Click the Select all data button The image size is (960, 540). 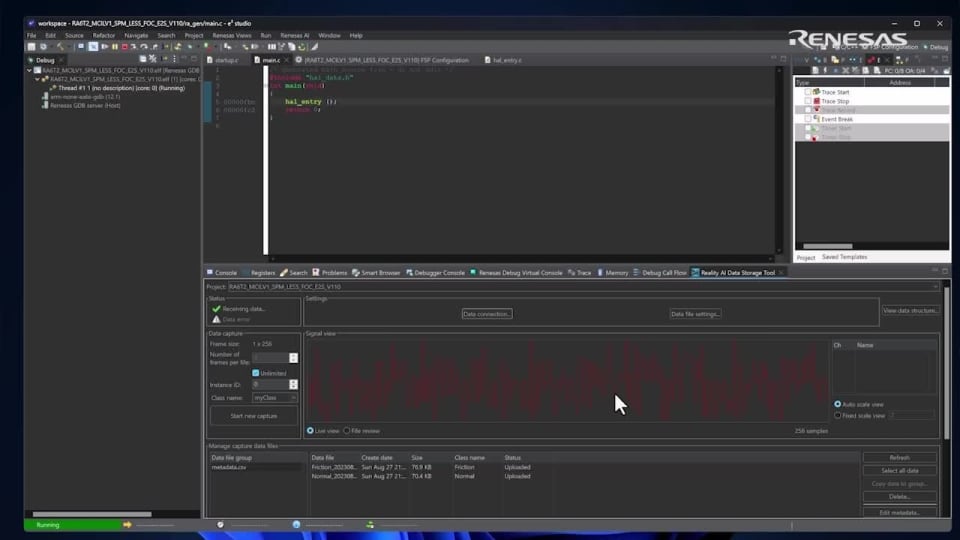(899, 471)
